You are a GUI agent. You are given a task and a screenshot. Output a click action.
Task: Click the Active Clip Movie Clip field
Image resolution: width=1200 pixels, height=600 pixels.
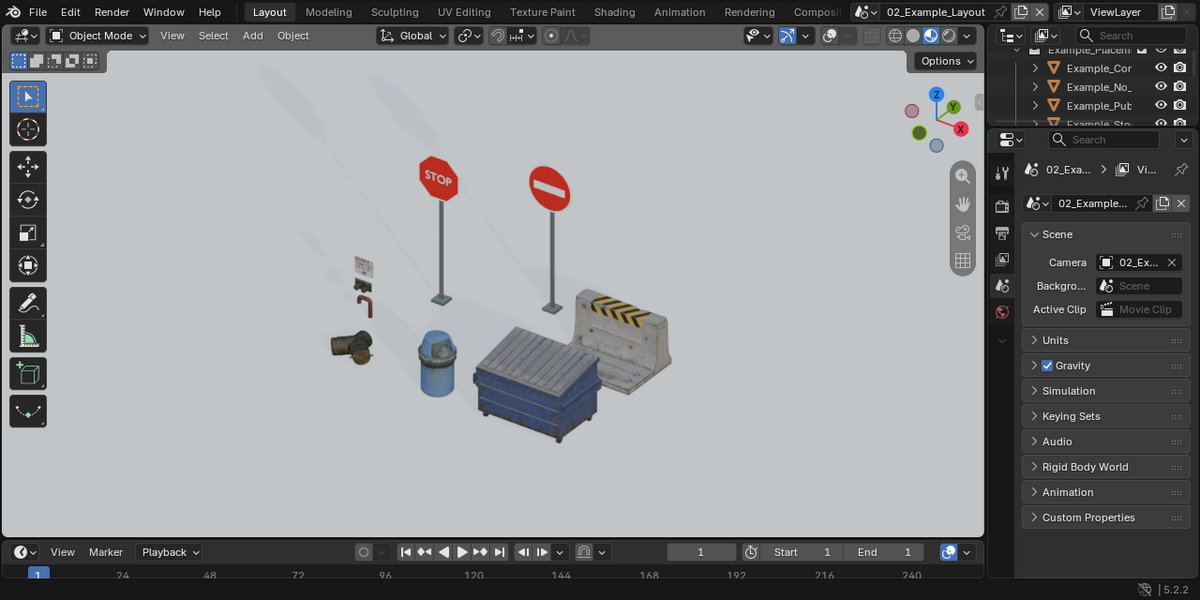[x=1139, y=309]
